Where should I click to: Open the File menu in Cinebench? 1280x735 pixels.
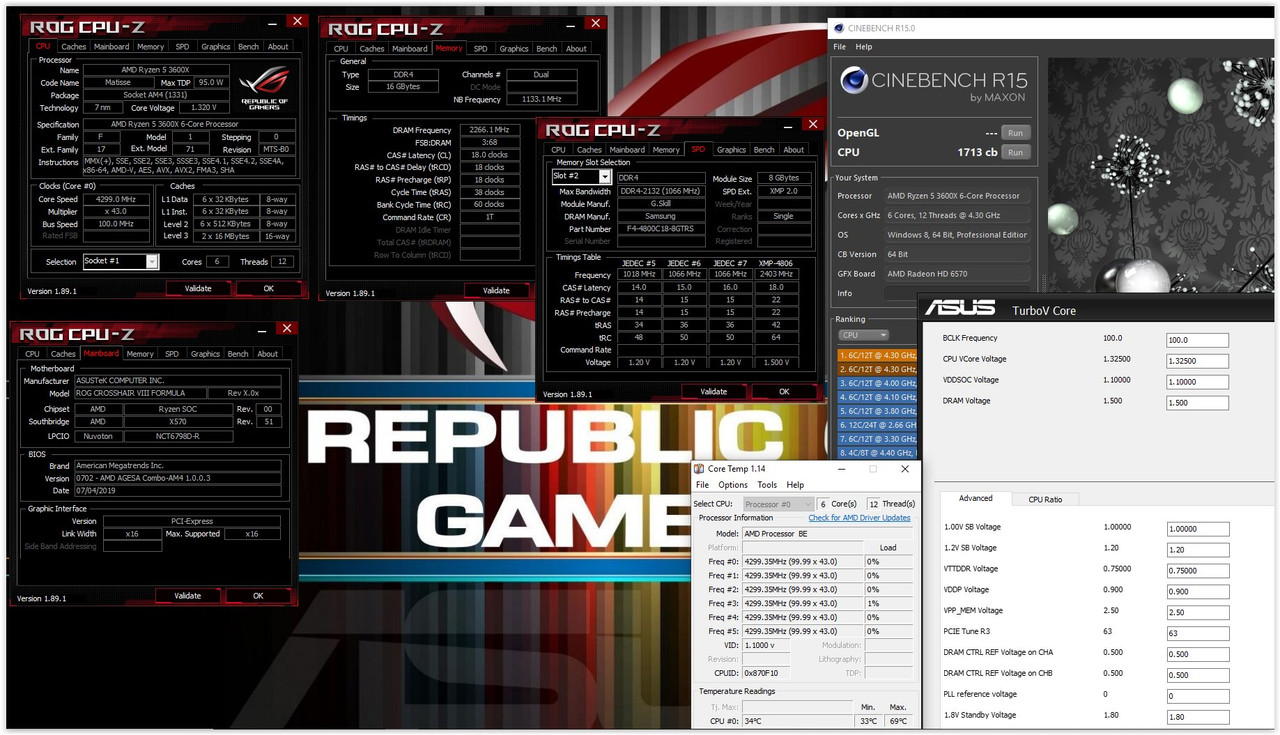(x=840, y=47)
